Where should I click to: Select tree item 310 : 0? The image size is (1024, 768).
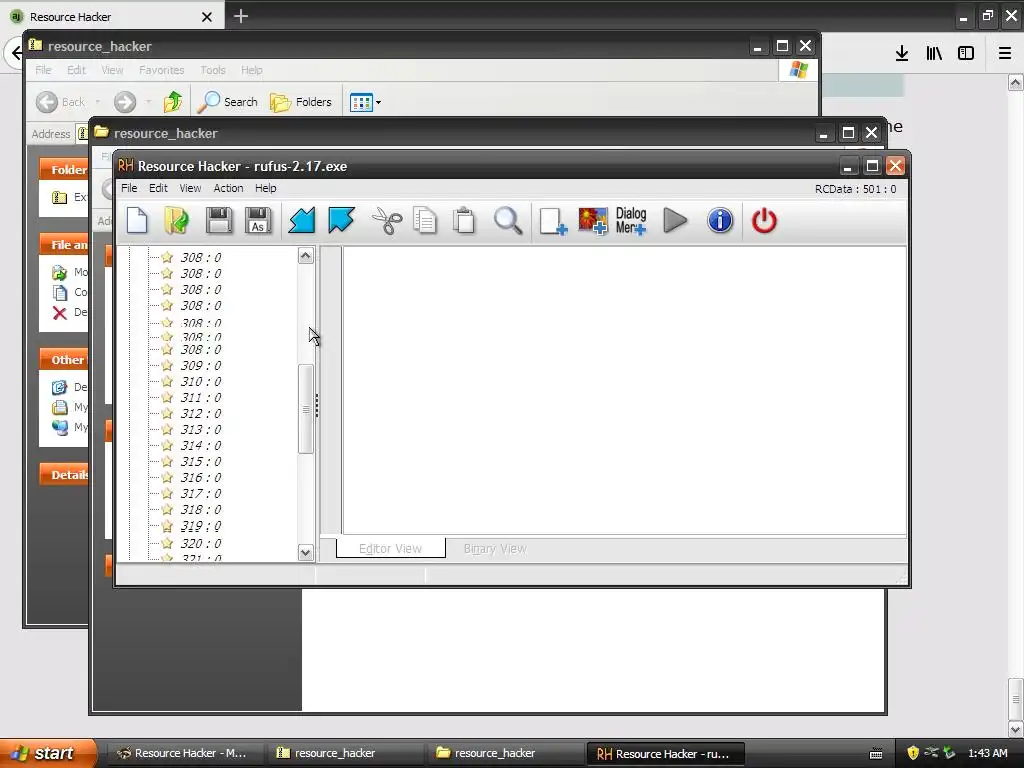tap(200, 381)
